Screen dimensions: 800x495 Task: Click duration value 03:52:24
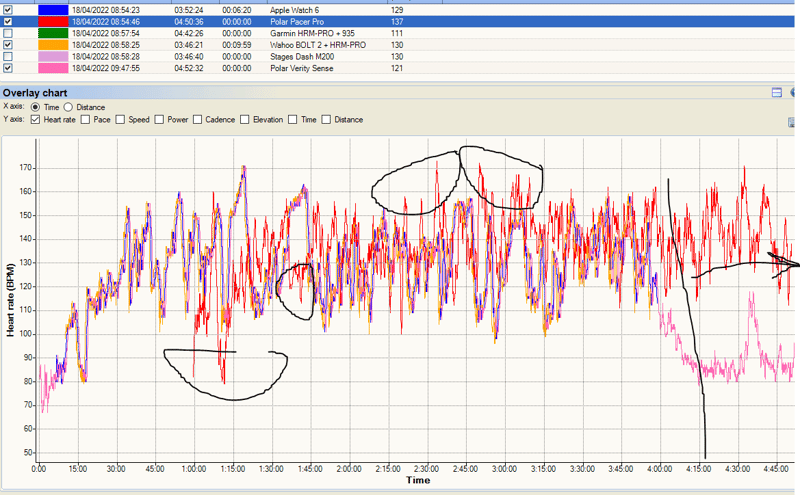[x=189, y=10]
